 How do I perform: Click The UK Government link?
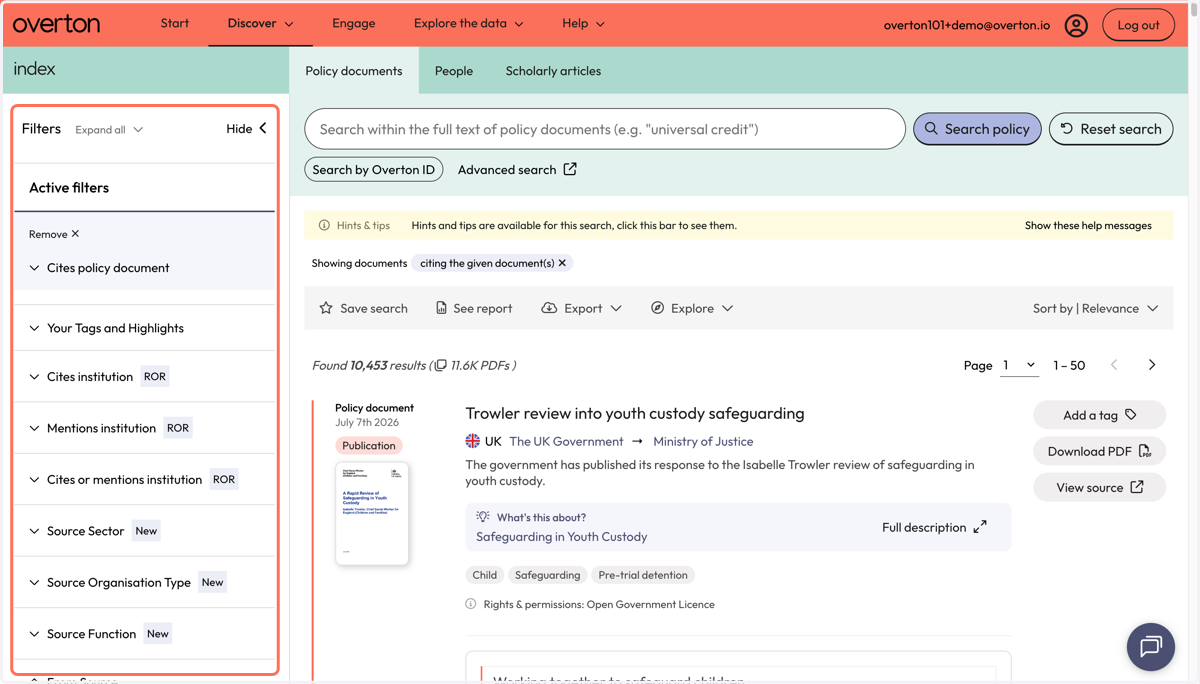coord(566,441)
